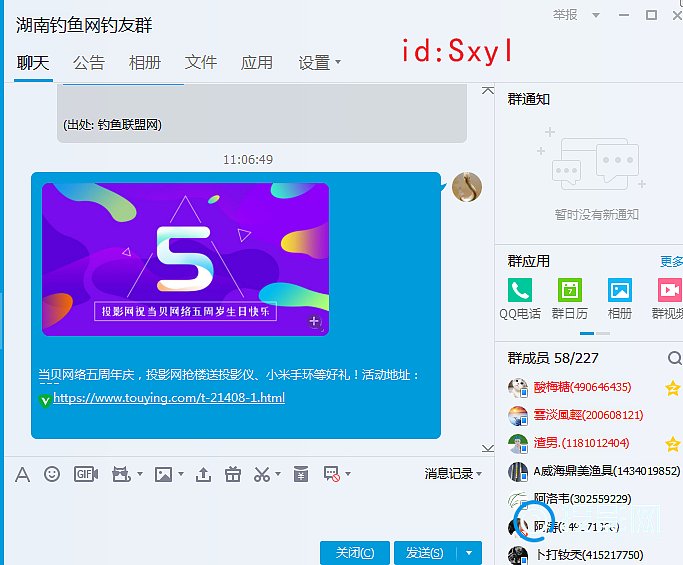Click the 发送(S) button
The image size is (683, 565).
[x=425, y=553]
